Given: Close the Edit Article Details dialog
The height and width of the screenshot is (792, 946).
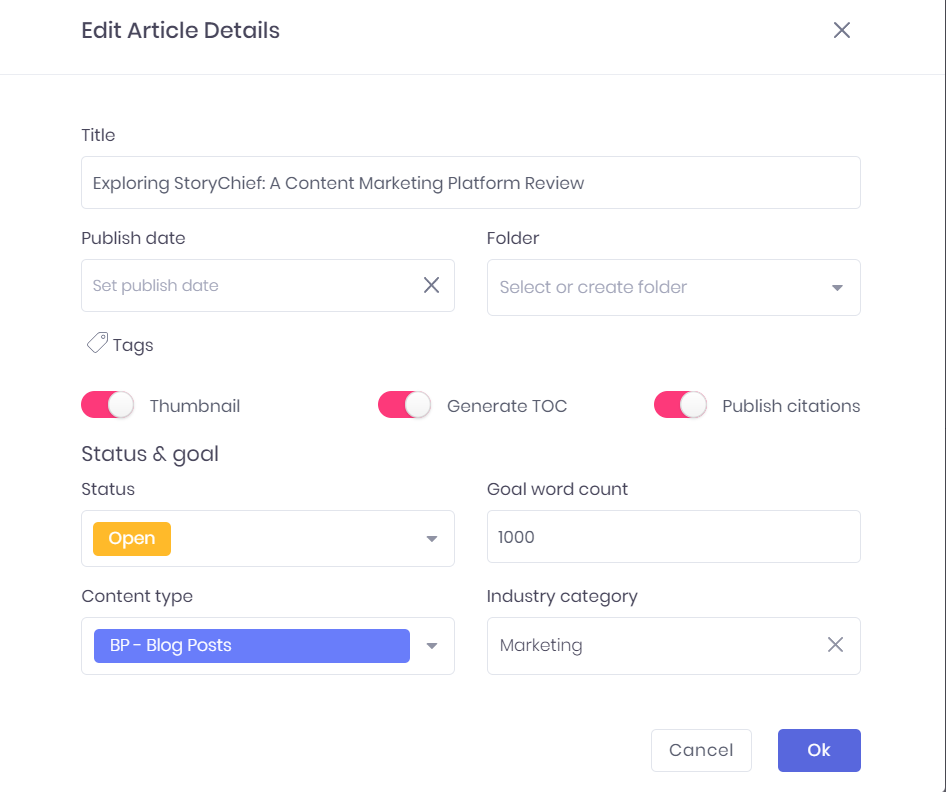Looking at the screenshot, I should point(842,30).
